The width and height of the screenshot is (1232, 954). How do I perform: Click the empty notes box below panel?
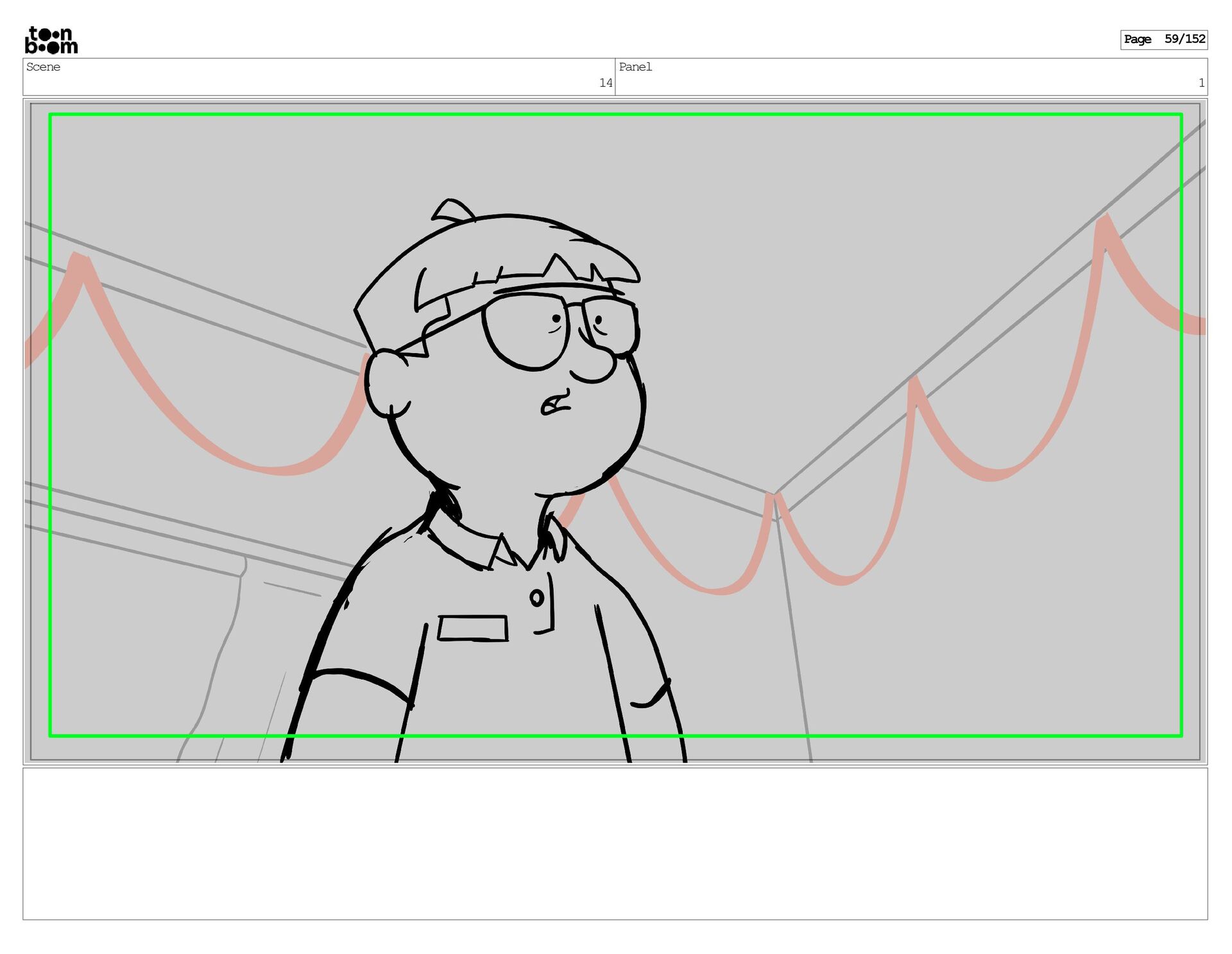click(615, 843)
